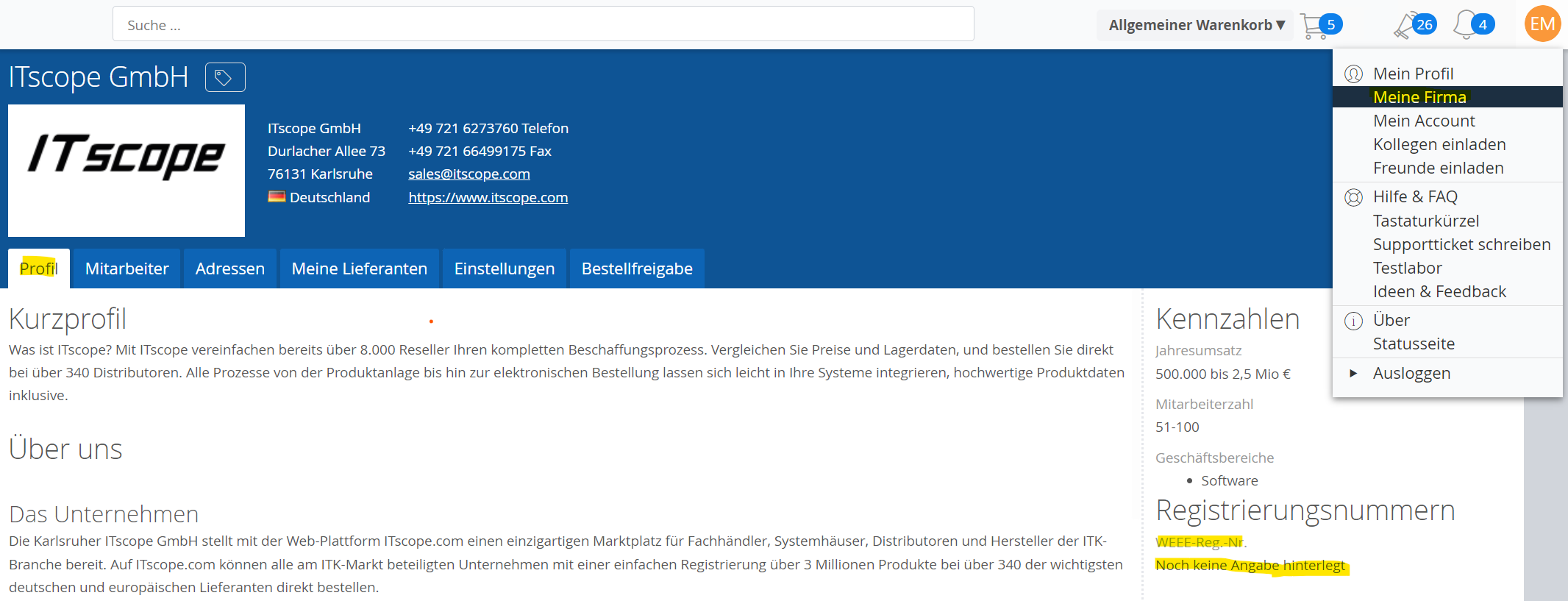The height and width of the screenshot is (601, 1568).
Task: Click the orange EM user avatar
Action: click(1542, 24)
